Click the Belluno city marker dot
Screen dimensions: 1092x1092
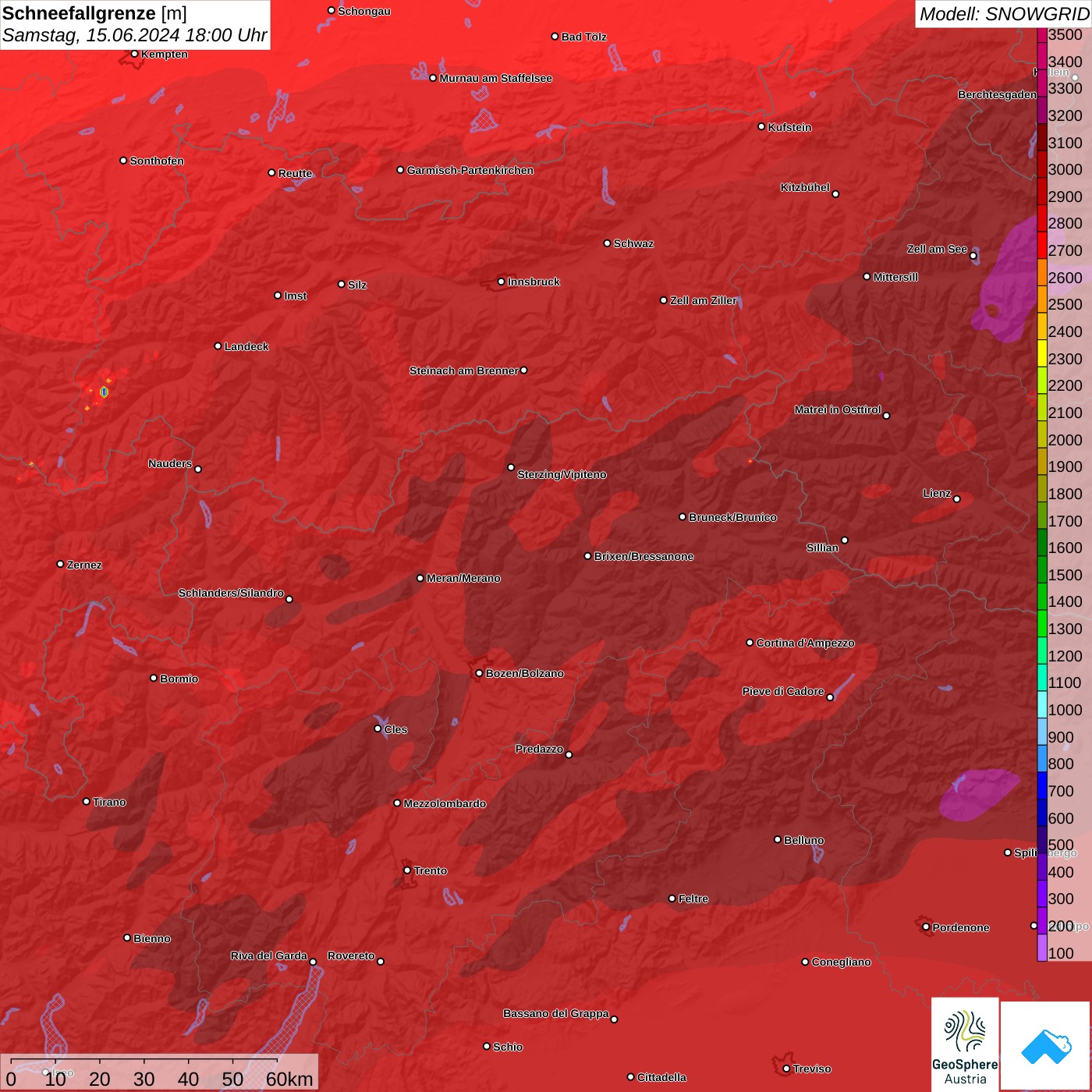coord(778,839)
